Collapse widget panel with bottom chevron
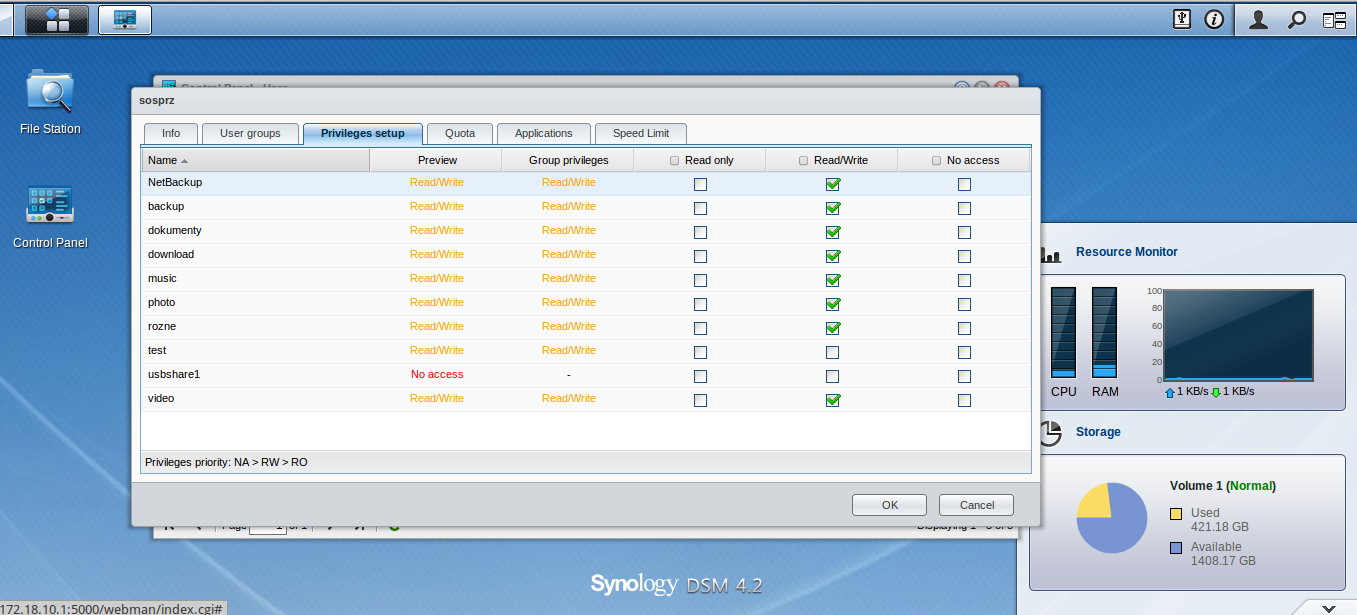This screenshot has width=1357, height=615. point(1329,607)
